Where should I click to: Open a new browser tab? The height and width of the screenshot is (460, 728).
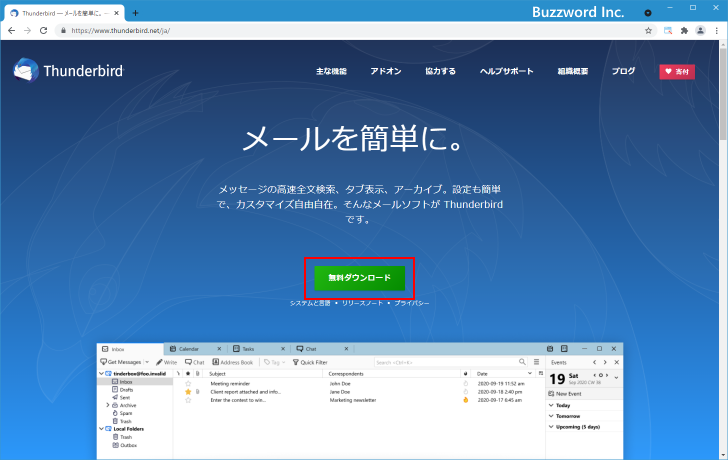[x=135, y=13]
